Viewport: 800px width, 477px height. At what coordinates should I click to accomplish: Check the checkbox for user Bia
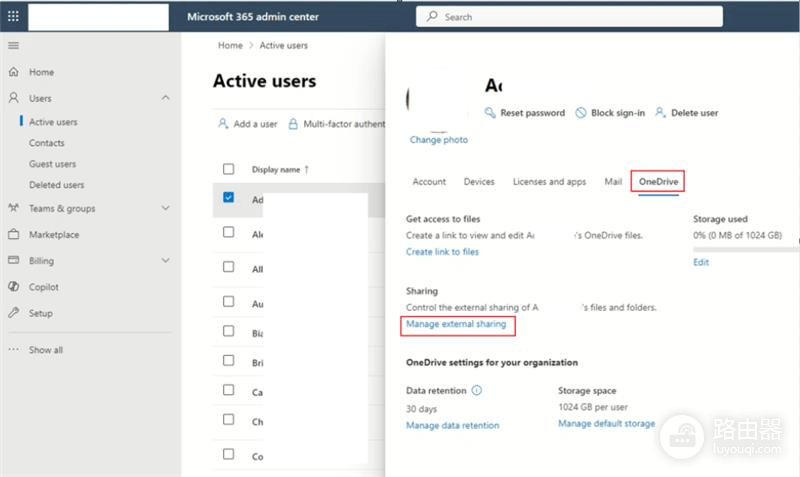(x=229, y=331)
